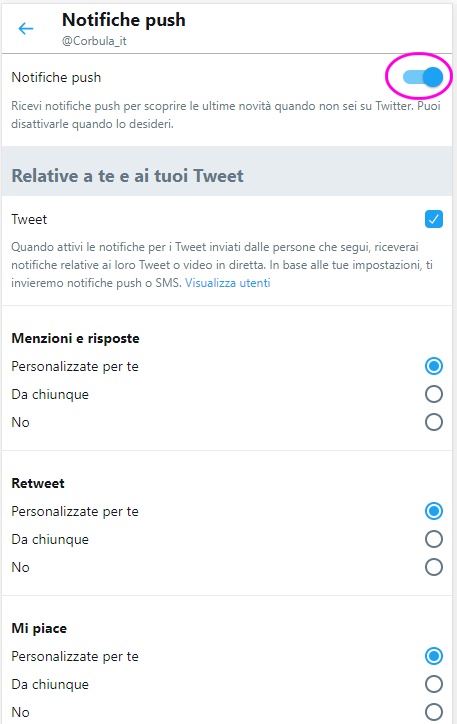Select No radio in the Mi piace section
The width and height of the screenshot is (457, 724).
click(433, 712)
